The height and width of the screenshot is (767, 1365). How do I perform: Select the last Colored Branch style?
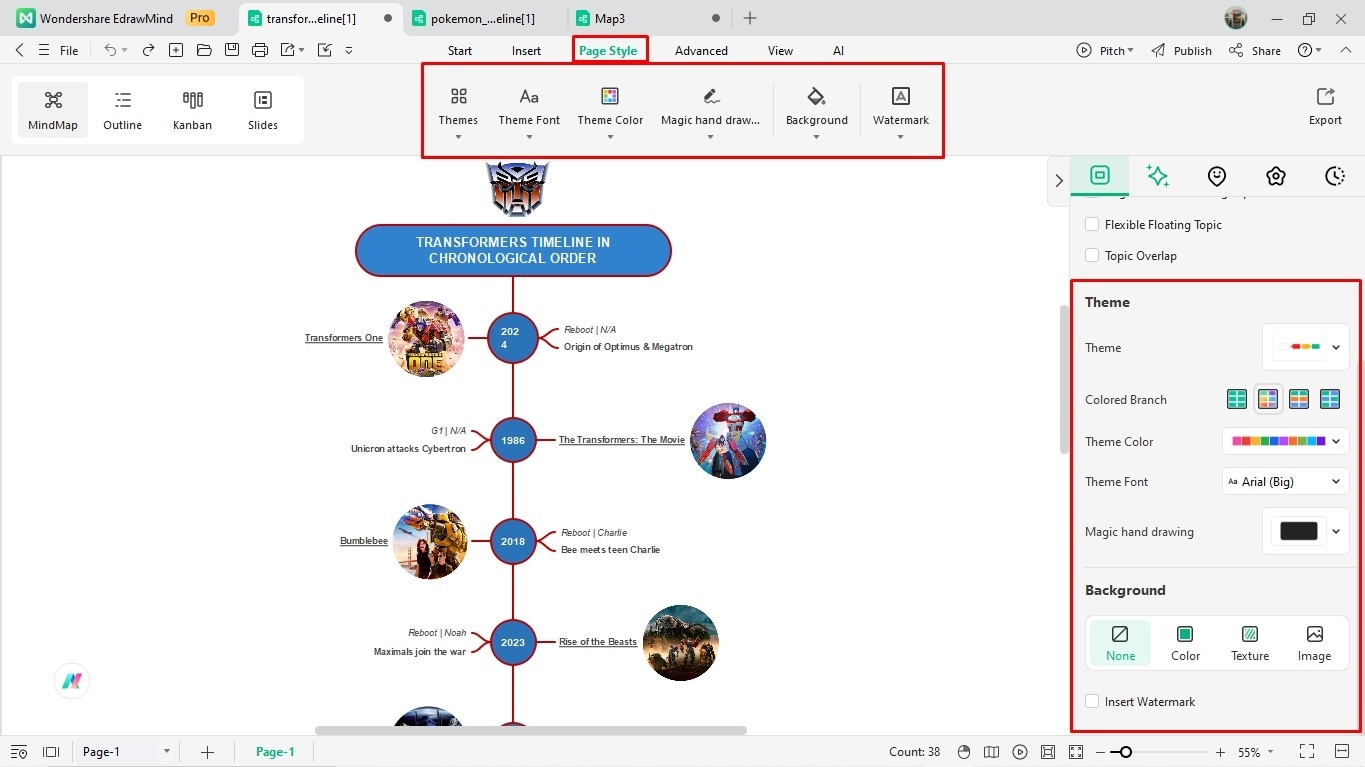(1329, 399)
